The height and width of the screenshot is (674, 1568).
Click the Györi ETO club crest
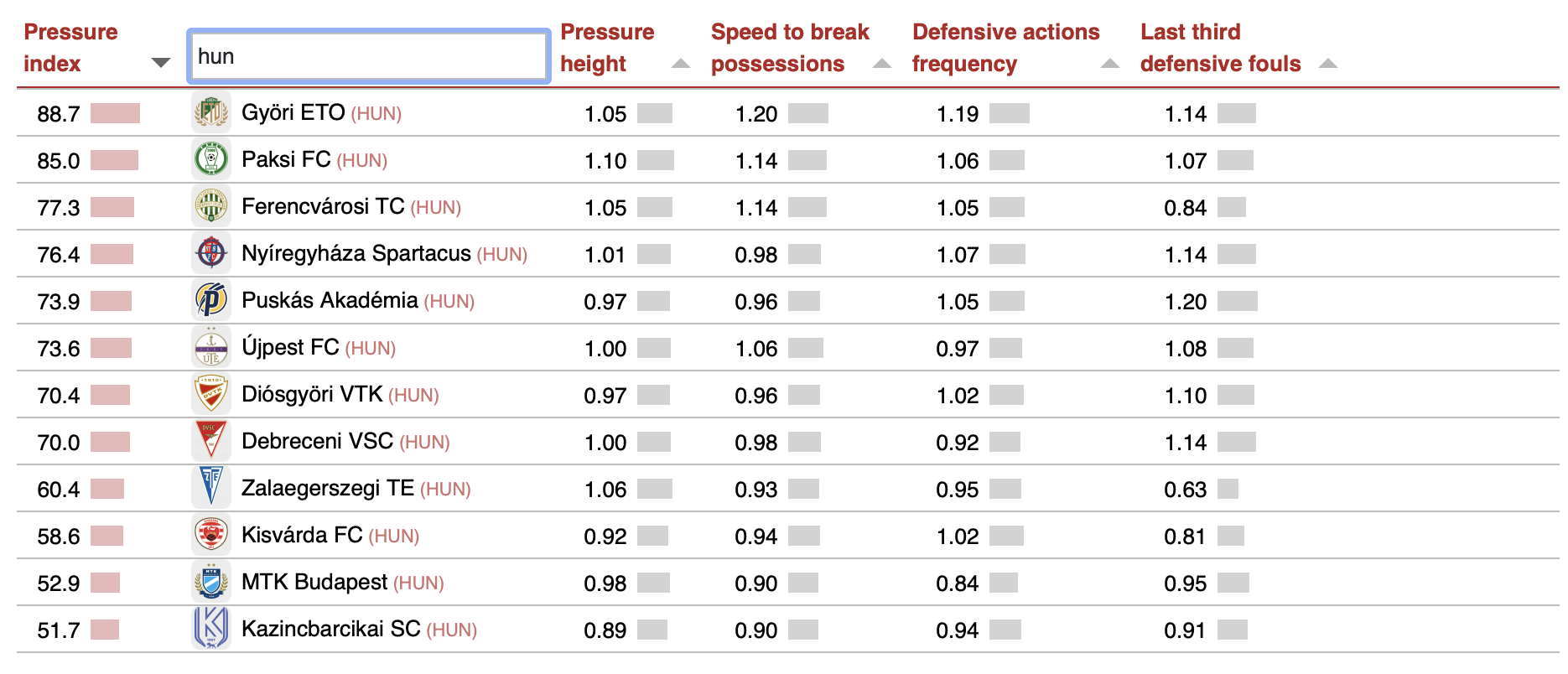[211, 113]
